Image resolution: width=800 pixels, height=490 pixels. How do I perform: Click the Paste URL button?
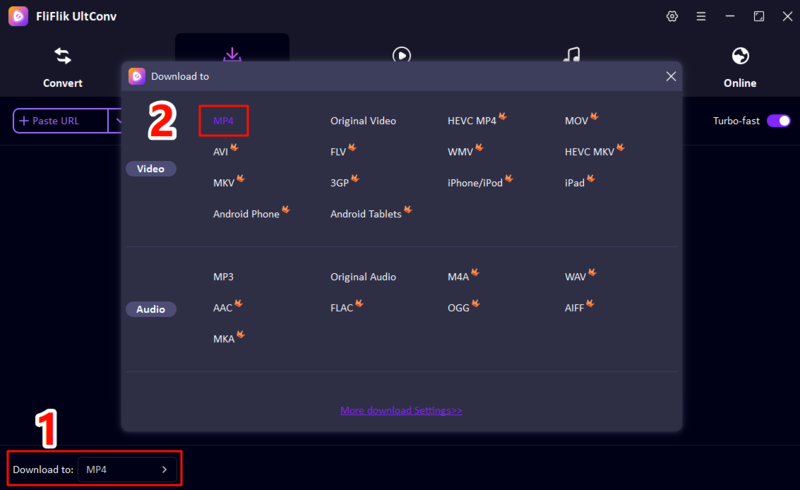(x=60, y=121)
